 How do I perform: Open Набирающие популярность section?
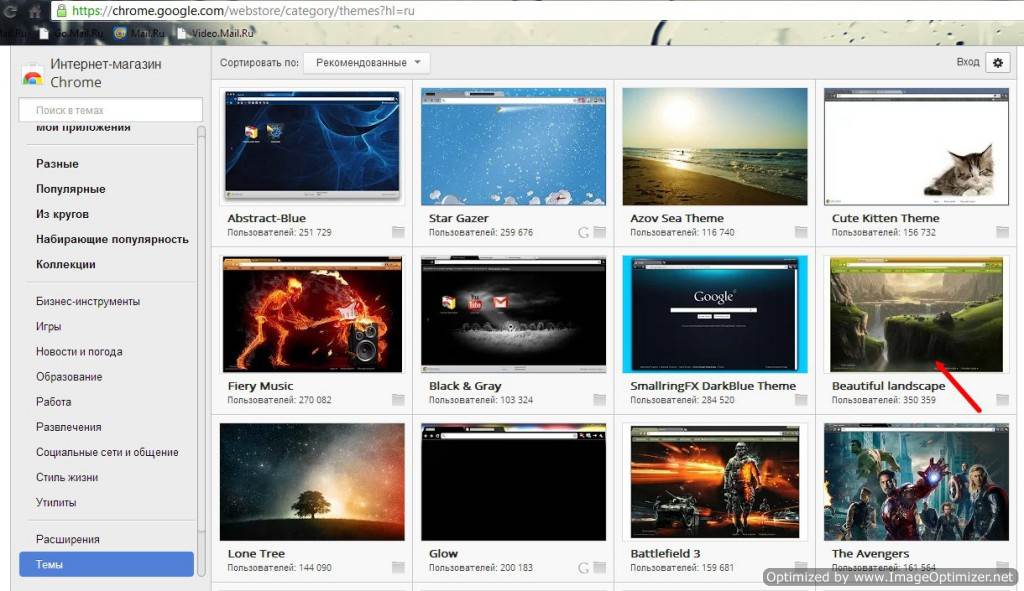(112, 239)
